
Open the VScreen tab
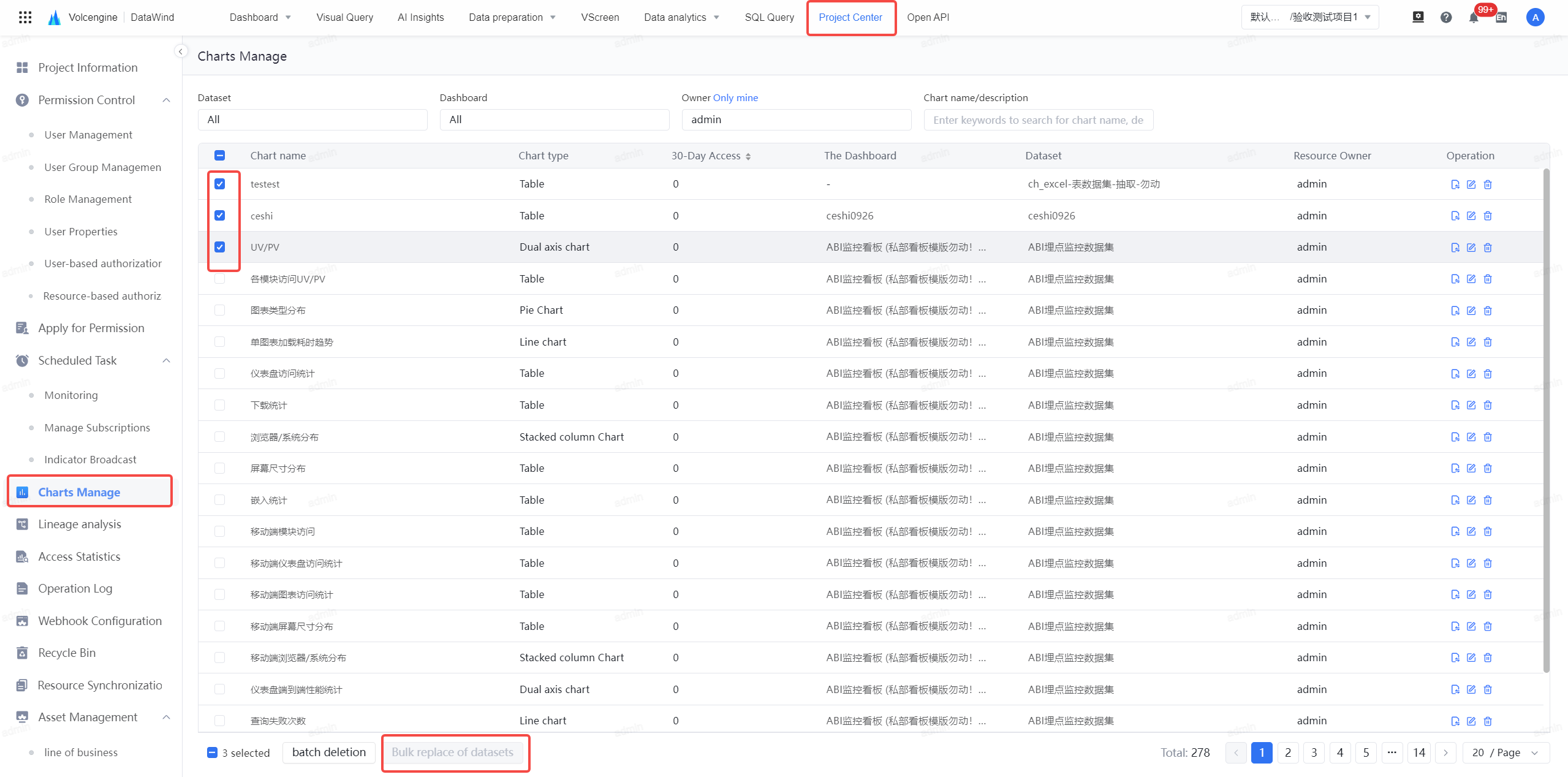[x=600, y=17]
